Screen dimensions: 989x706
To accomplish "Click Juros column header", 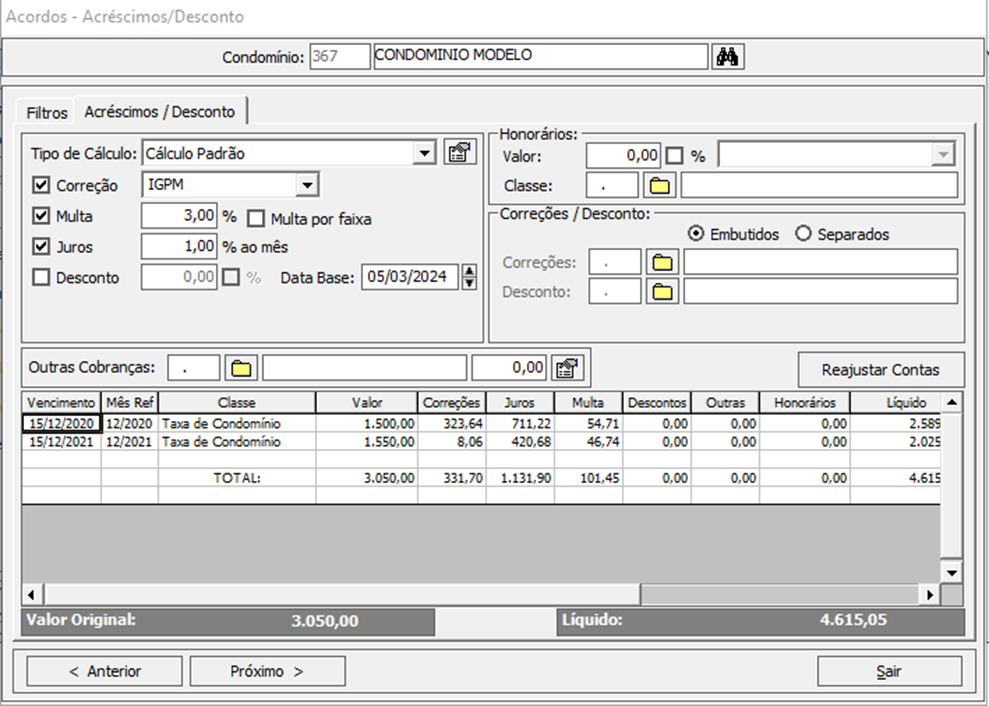I will point(520,403).
